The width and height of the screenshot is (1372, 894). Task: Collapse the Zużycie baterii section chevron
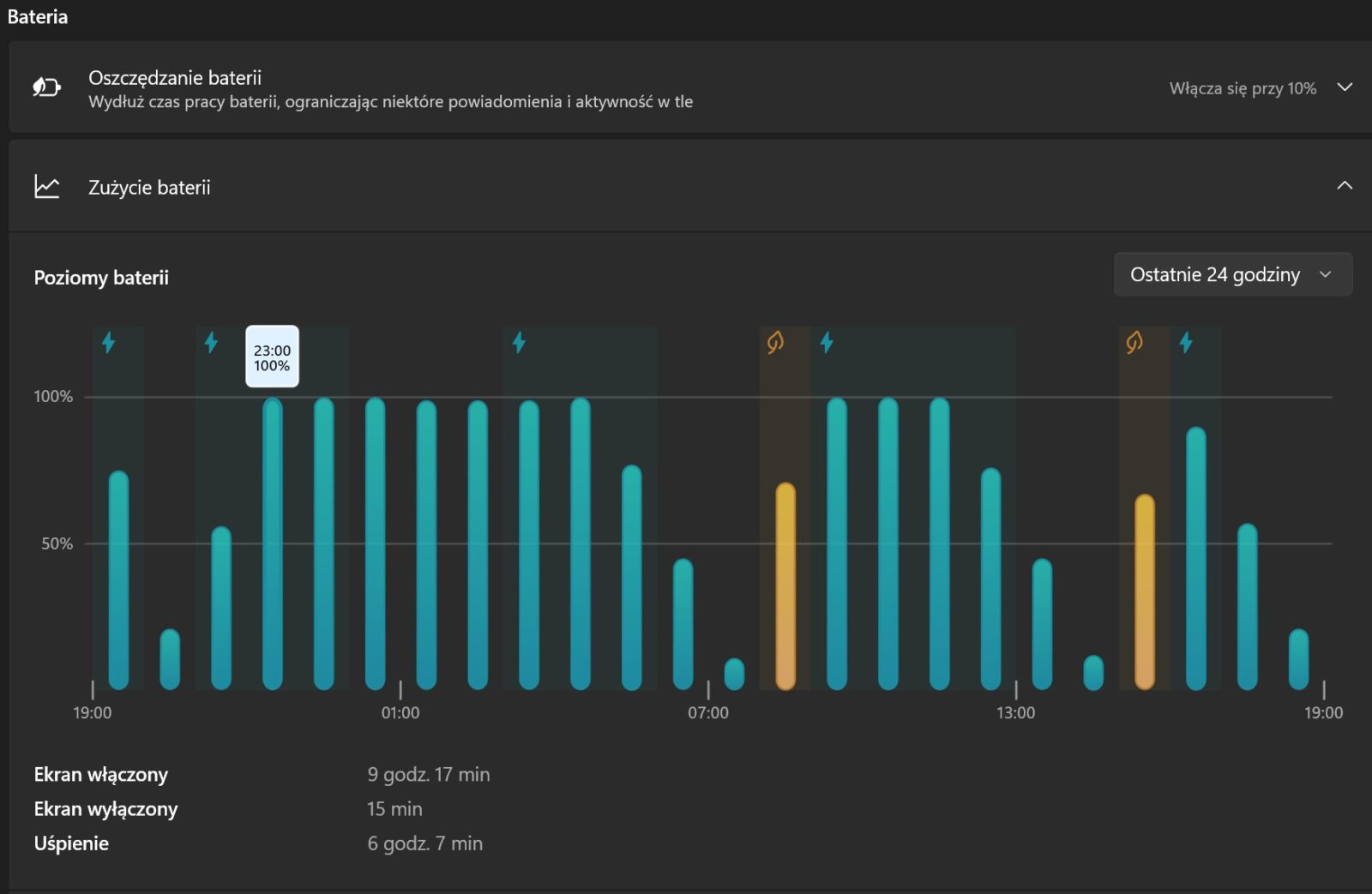pos(1345,186)
